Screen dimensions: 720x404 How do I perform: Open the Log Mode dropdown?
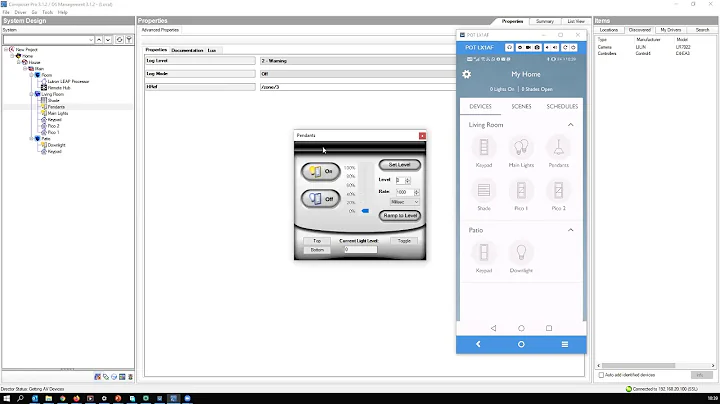[x=358, y=73]
